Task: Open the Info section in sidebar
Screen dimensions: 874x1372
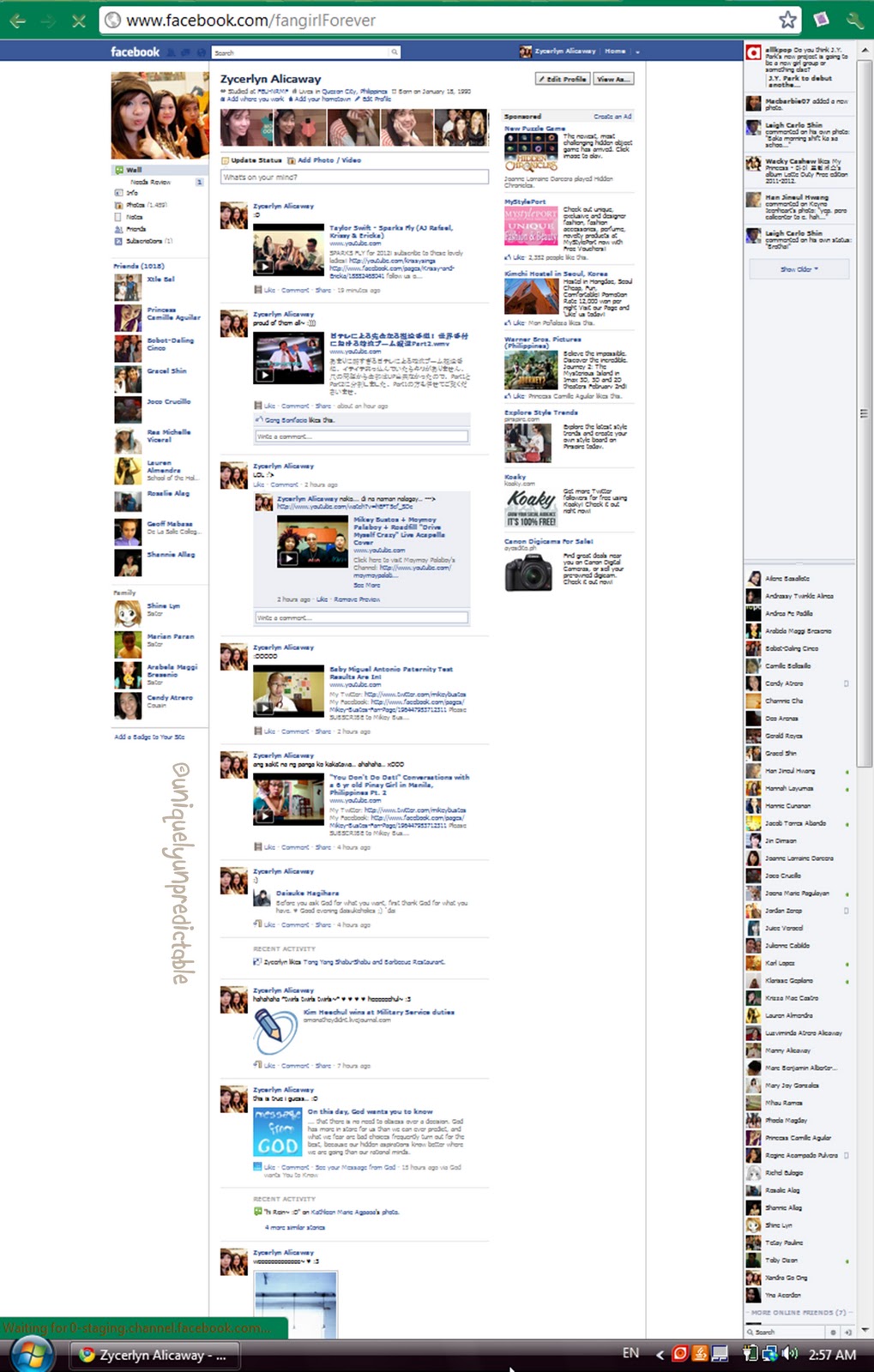Action: (x=127, y=193)
